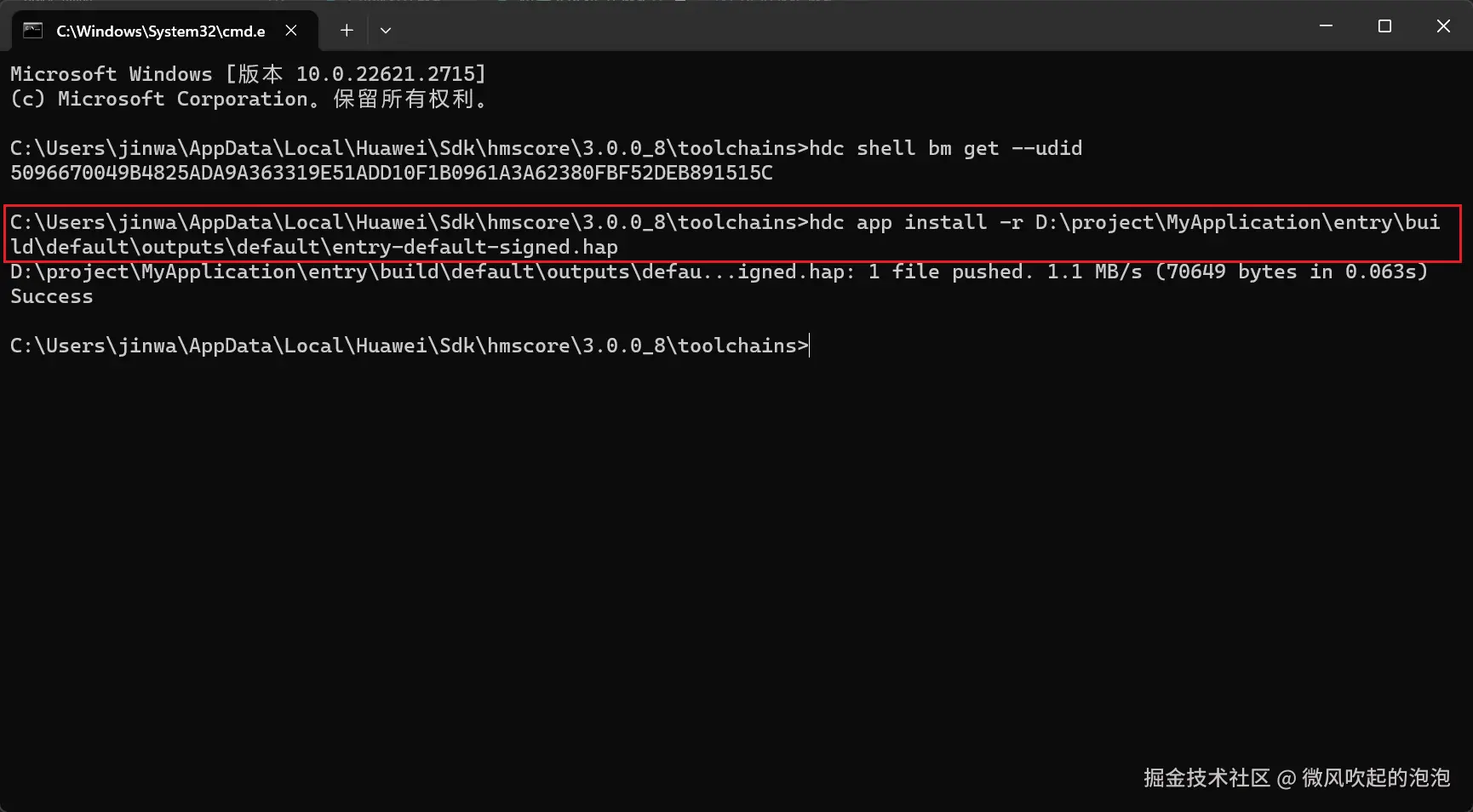Maximize the terminal window
The height and width of the screenshot is (812, 1473).
click(1384, 26)
